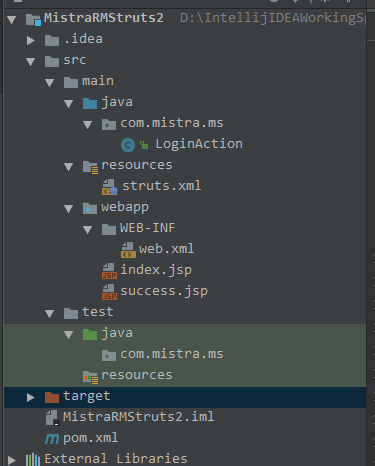375x466 pixels.
Task: Click the WEB-INF folder icon
Action: [x=109, y=229]
